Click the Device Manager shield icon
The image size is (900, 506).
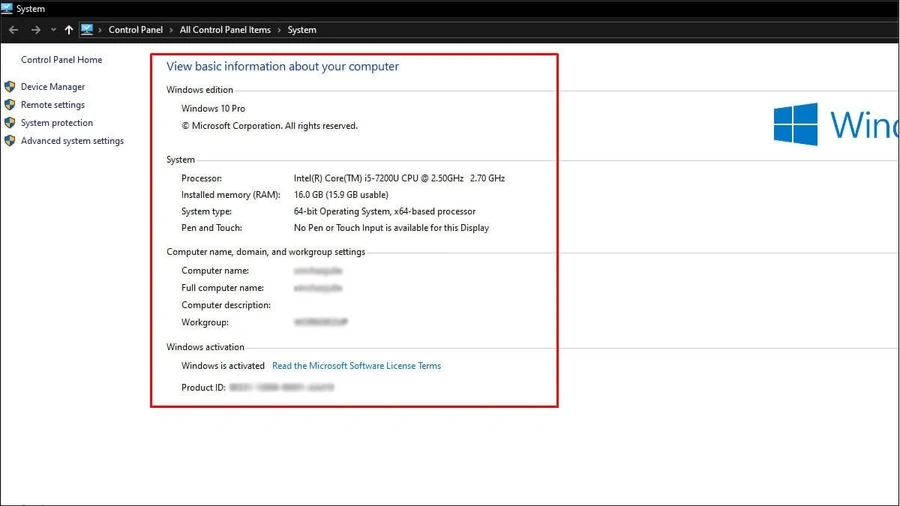pyautogui.click(x=10, y=87)
